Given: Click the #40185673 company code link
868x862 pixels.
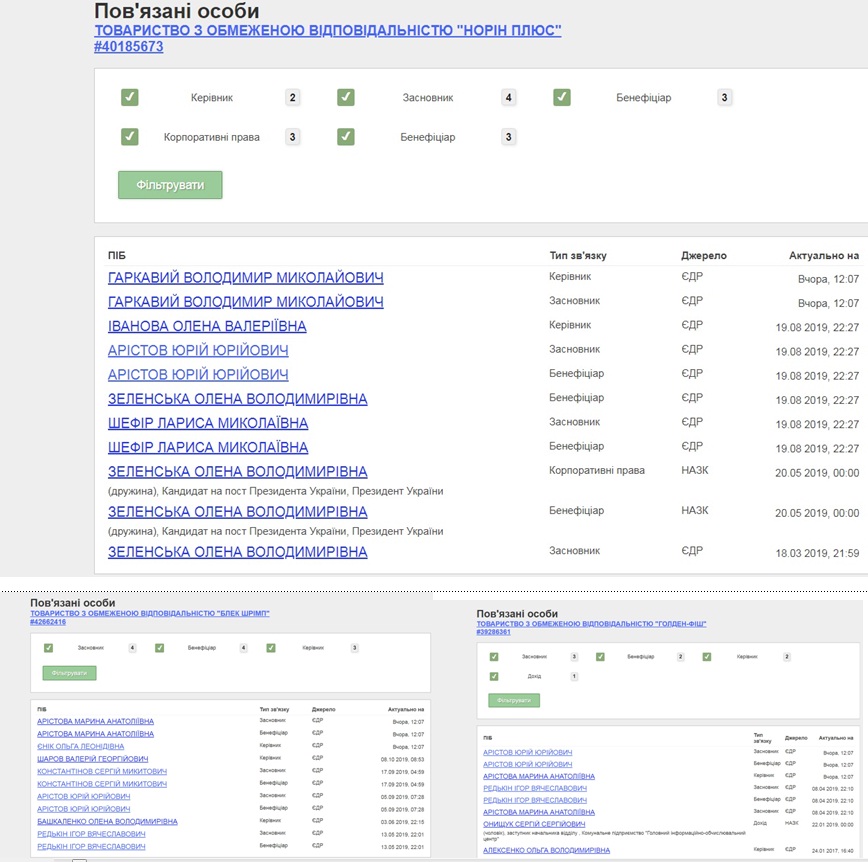Looking at the screenshot, I should [x=128, y=47].
